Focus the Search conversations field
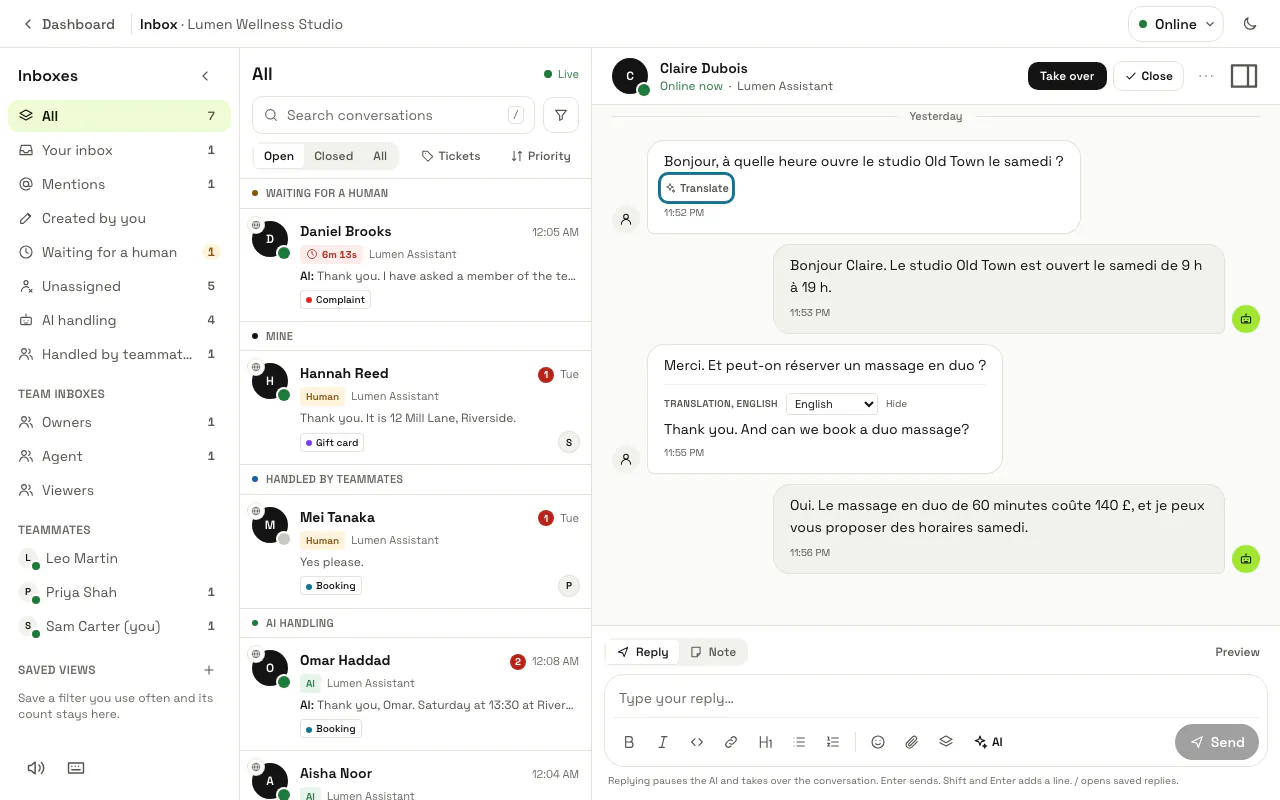Viewport: 1280px width, 800px height. pyautogui.click(x=393, y=115)
